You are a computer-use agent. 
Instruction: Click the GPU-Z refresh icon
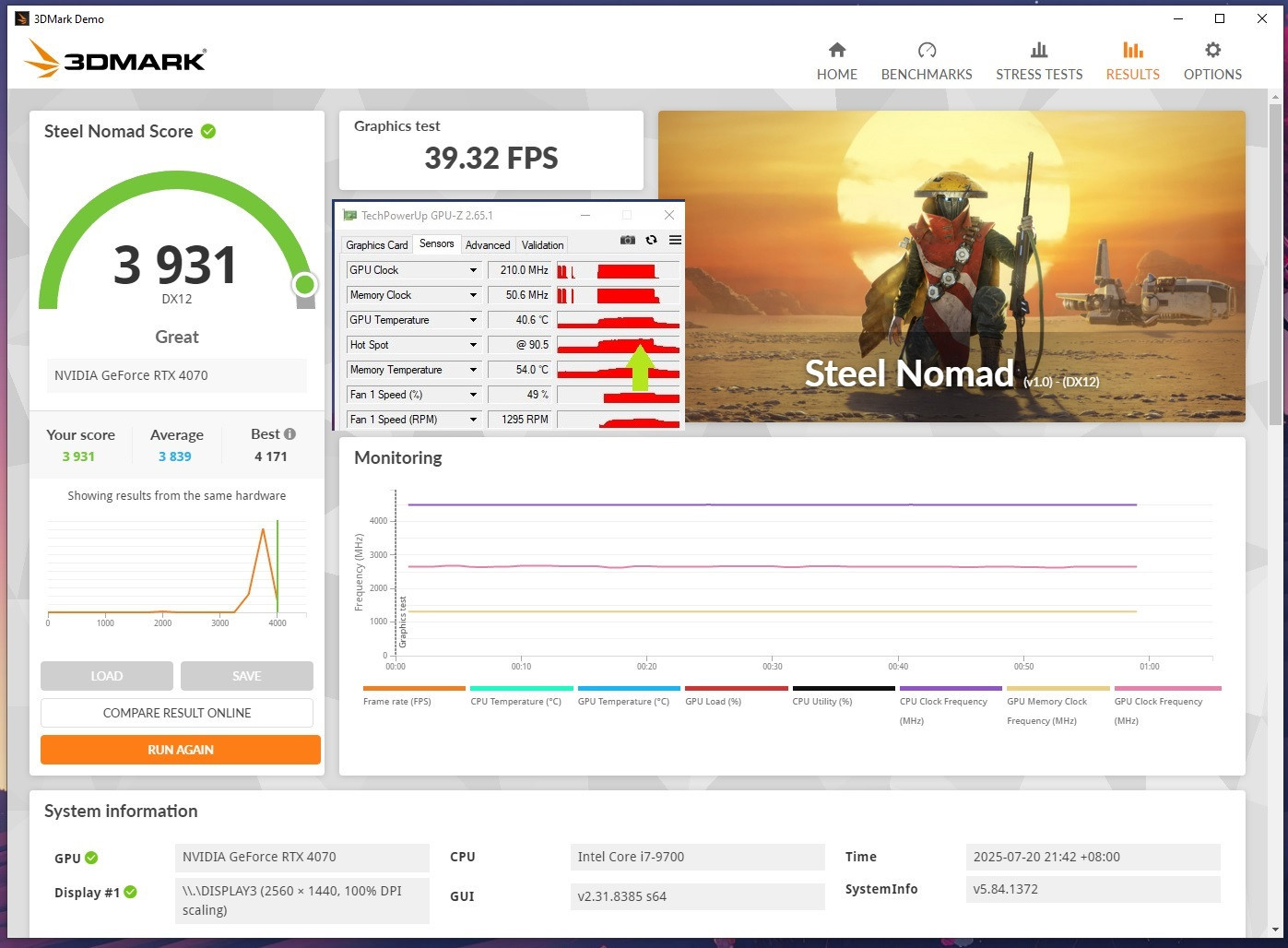coord(651,240)
